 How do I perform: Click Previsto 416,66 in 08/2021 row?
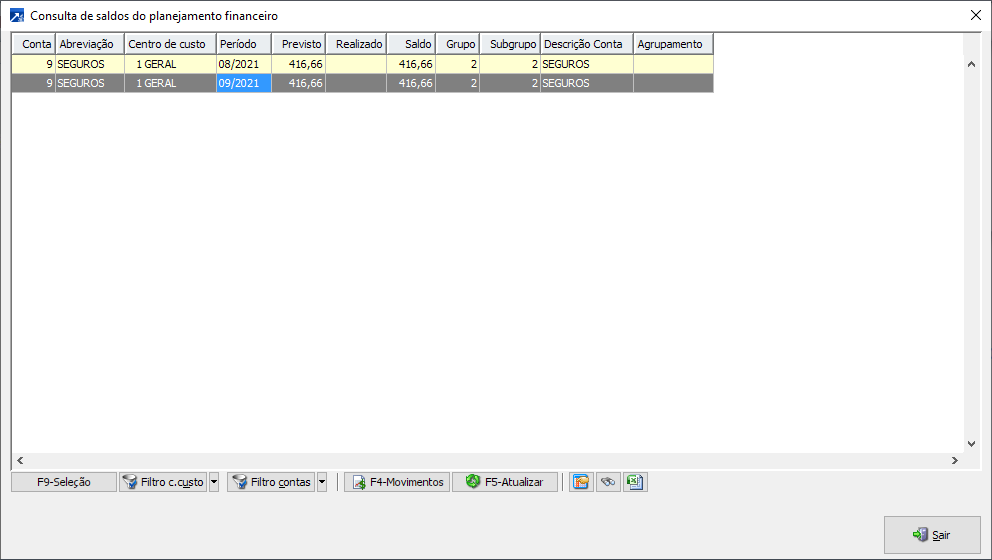click(x=299, y=64)
